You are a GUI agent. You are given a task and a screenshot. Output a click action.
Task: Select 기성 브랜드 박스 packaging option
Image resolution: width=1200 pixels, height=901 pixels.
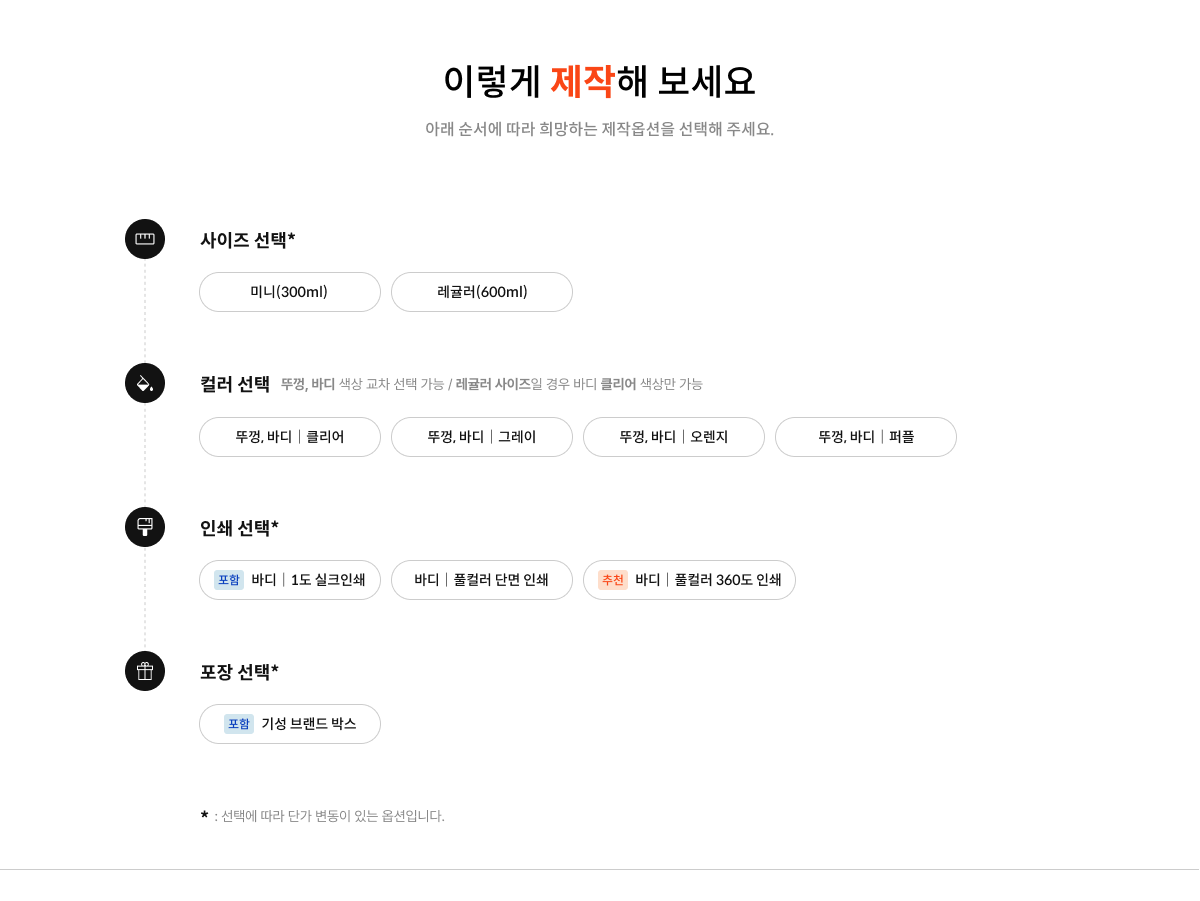(x=308, y=724)
